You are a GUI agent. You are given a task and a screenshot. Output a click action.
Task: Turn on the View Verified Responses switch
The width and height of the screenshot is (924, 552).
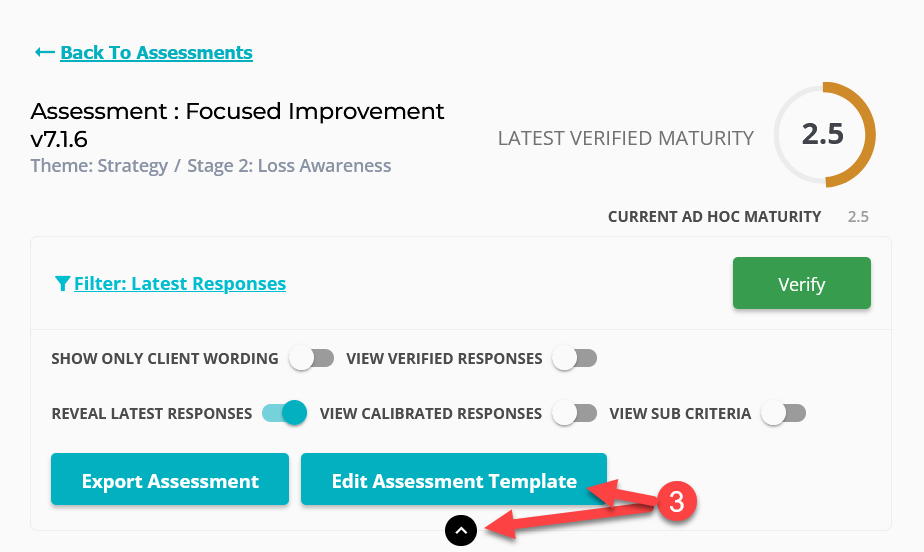pos(575,358)
